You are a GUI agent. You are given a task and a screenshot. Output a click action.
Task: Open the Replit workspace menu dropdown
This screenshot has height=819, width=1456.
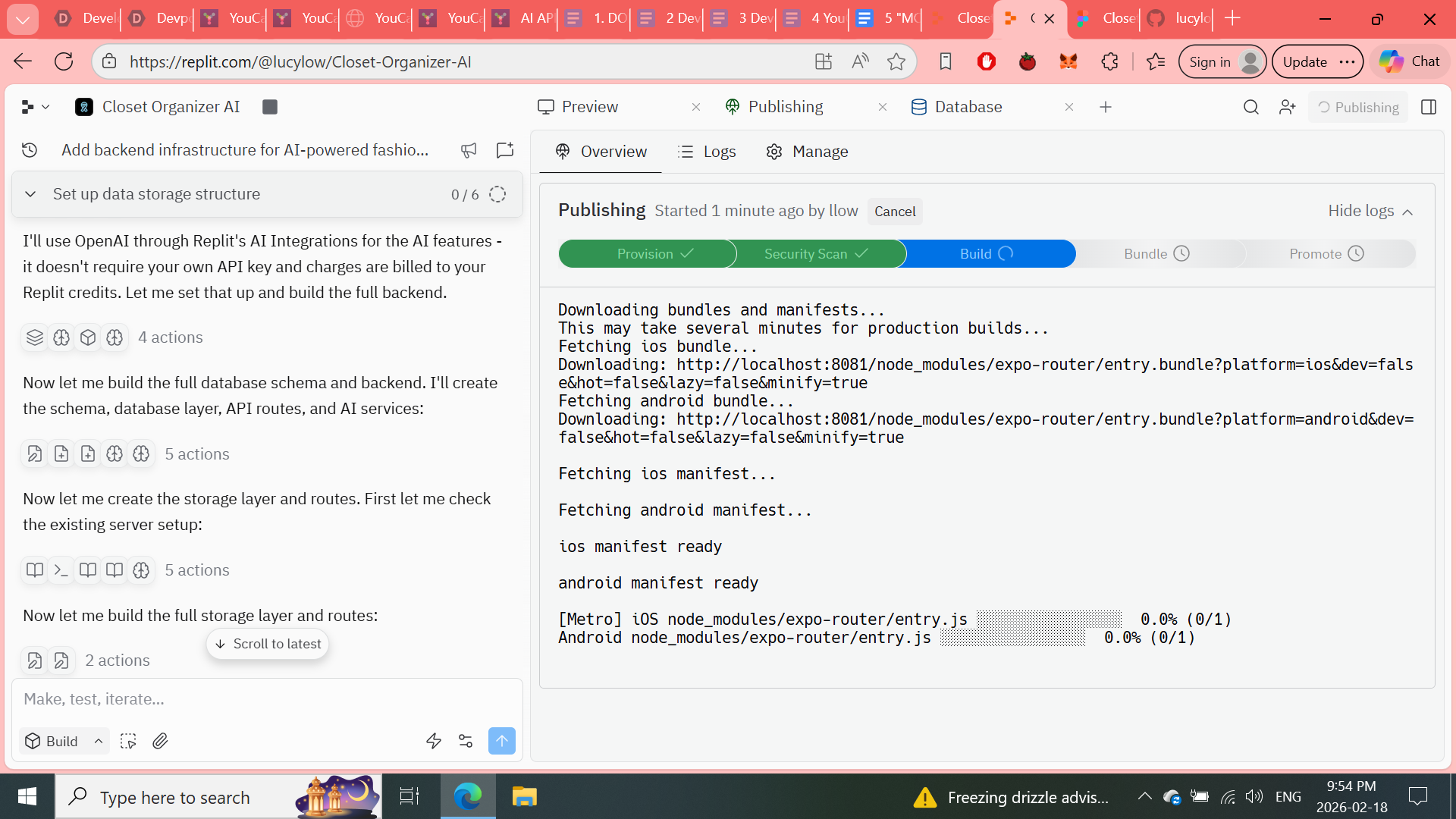[x=35, y=107]
